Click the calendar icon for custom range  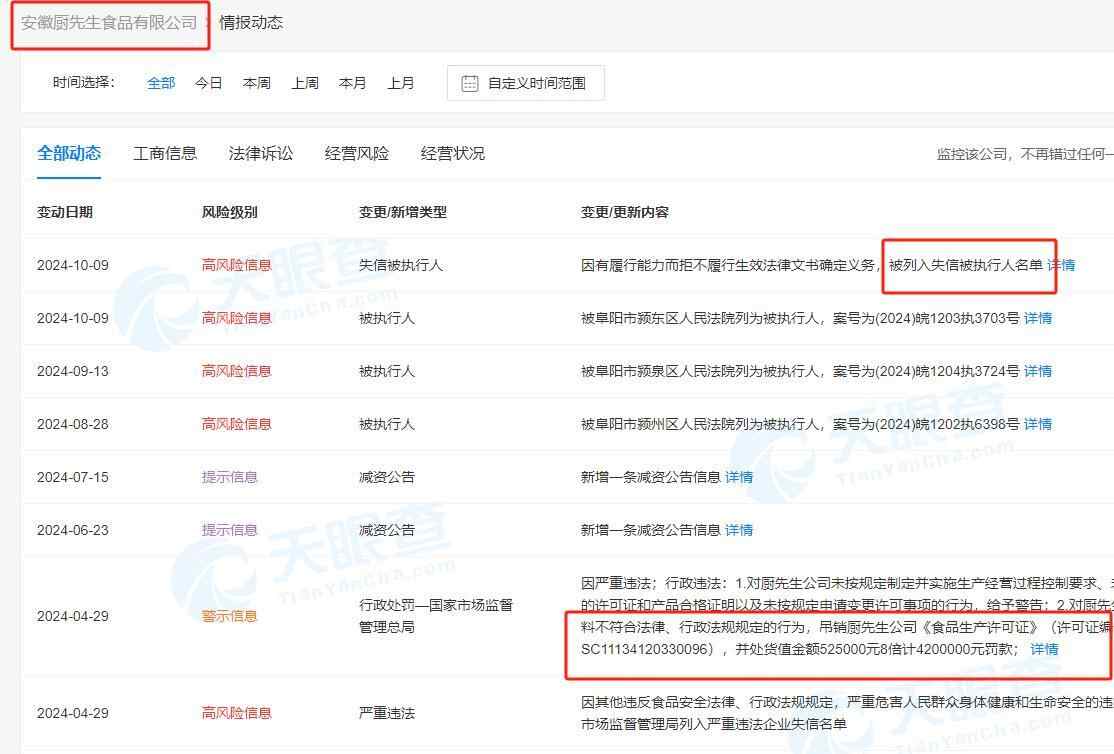(470, 83)
